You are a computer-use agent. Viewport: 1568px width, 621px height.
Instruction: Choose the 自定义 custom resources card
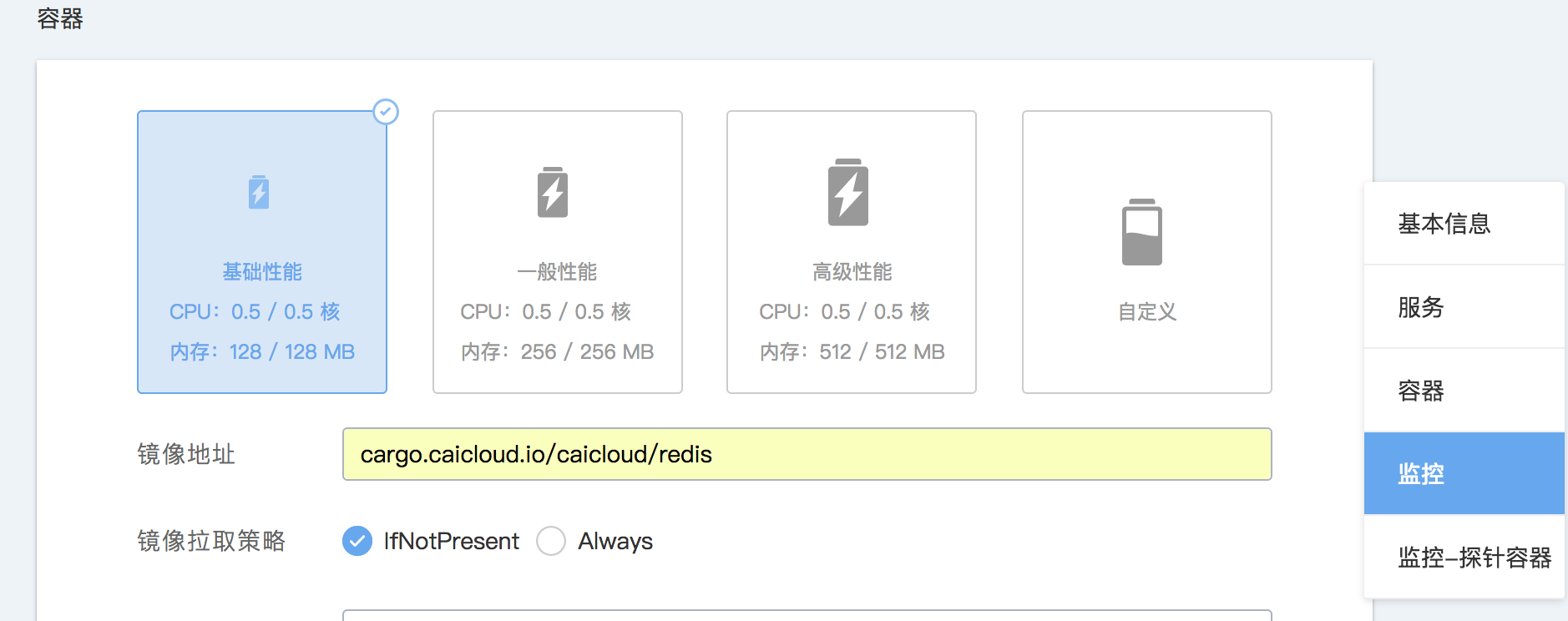[1147, 252]
